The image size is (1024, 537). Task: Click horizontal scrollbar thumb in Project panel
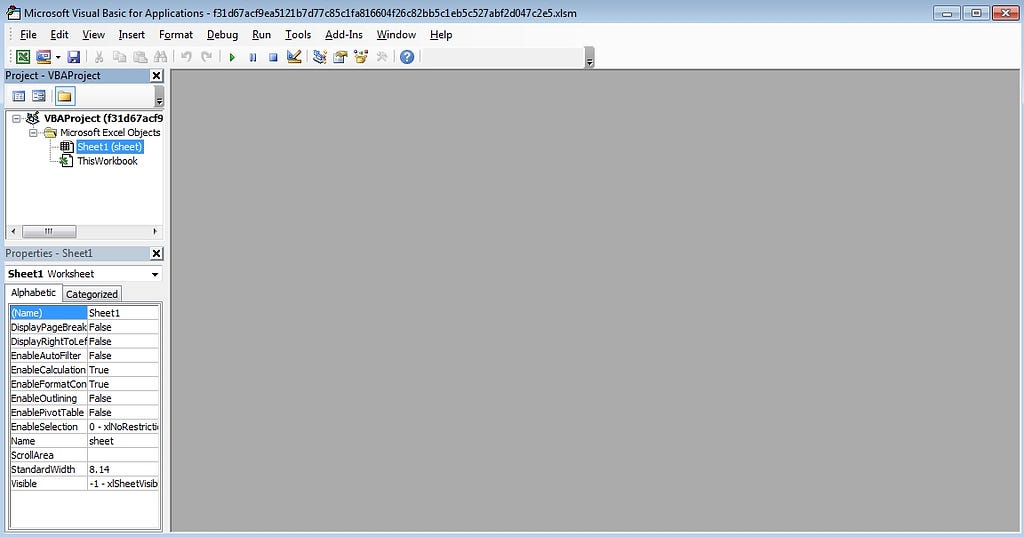coord(49,231)
